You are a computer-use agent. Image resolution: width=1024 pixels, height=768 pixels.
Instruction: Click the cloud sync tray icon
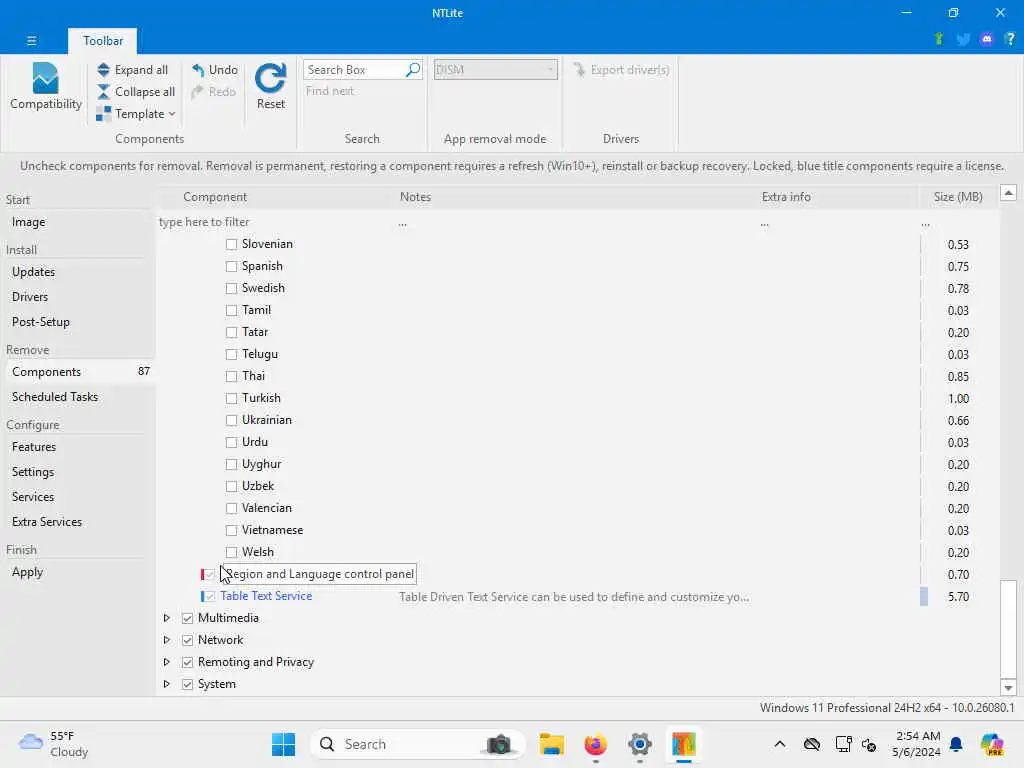coord(812,744)
